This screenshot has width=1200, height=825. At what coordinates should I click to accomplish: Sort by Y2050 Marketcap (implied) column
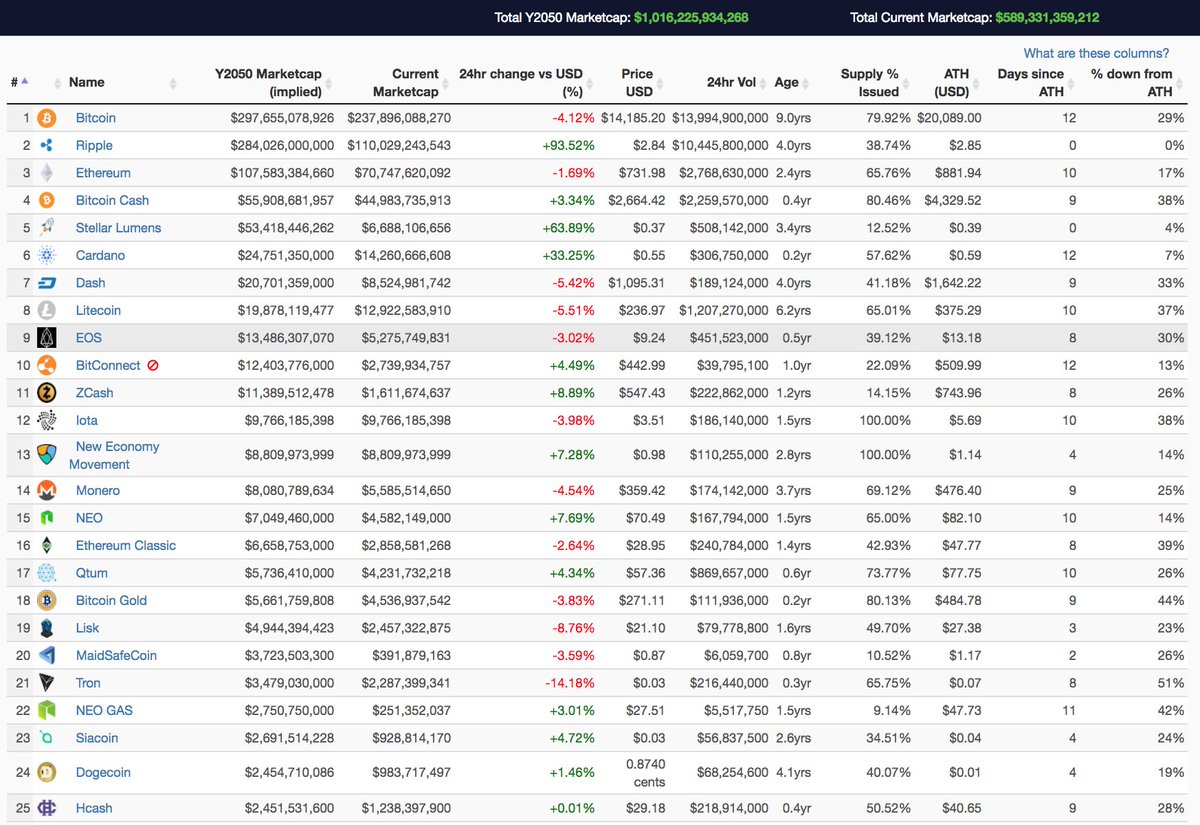pyautogui.click(x=268, y=82)
